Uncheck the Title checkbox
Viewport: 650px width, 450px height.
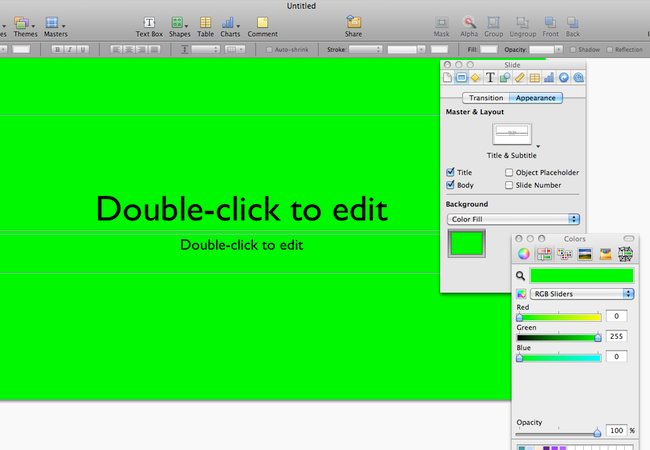(x=450, y=172)
